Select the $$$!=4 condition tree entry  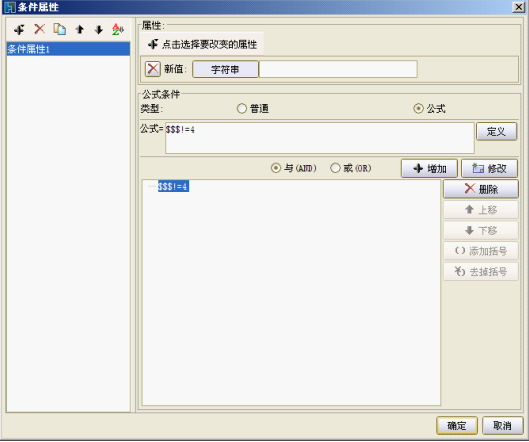click(173, 186)
